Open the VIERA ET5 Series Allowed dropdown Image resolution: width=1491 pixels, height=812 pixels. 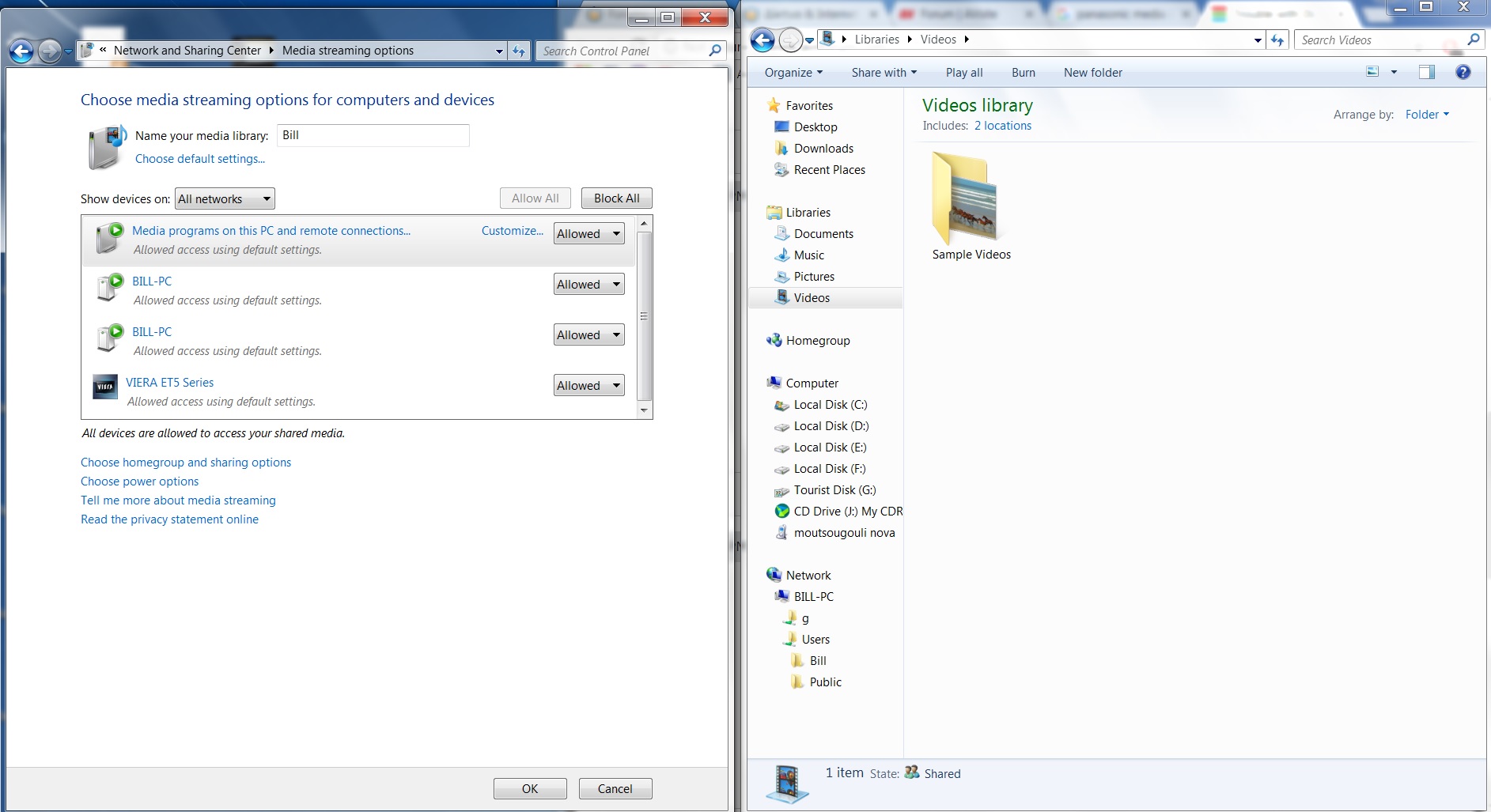point(588,386)
